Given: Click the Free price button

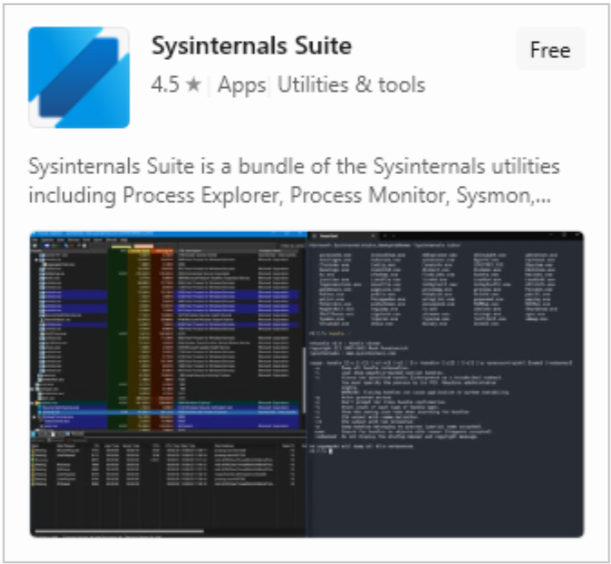Looking at the screenshot, I should (550, 49).
